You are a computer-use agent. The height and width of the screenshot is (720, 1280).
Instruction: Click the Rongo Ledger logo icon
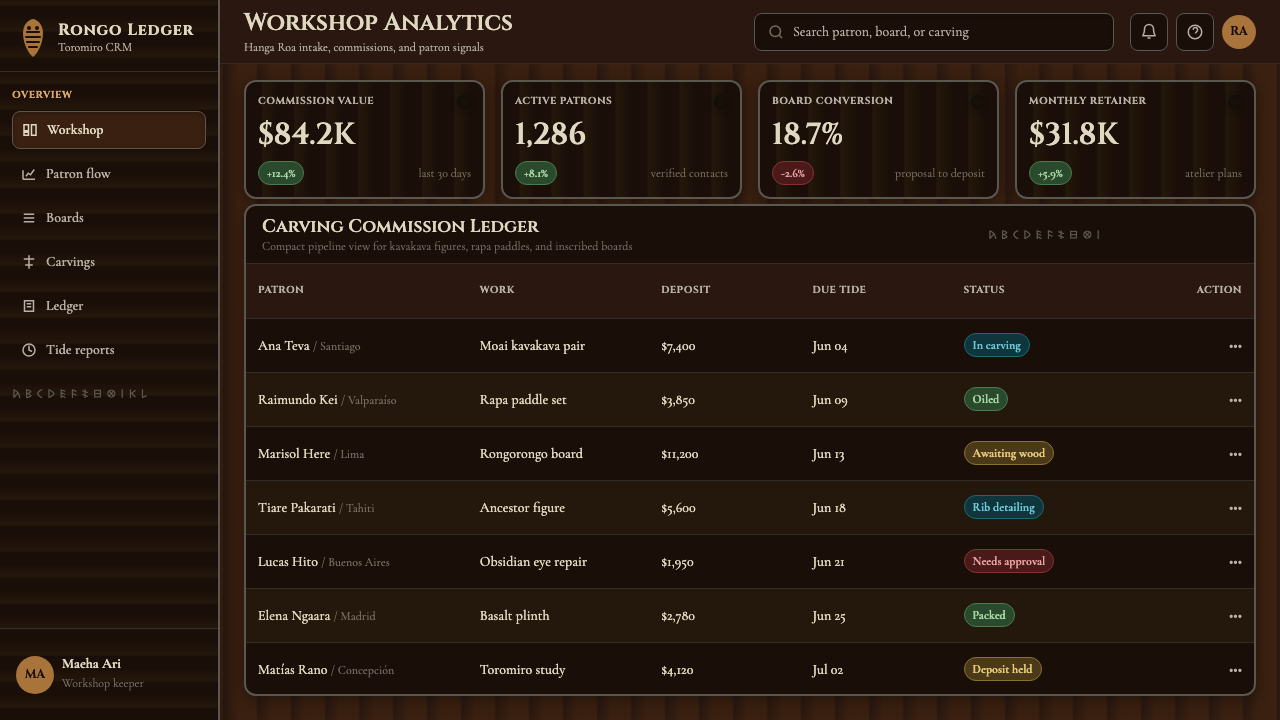pos(33,38)
